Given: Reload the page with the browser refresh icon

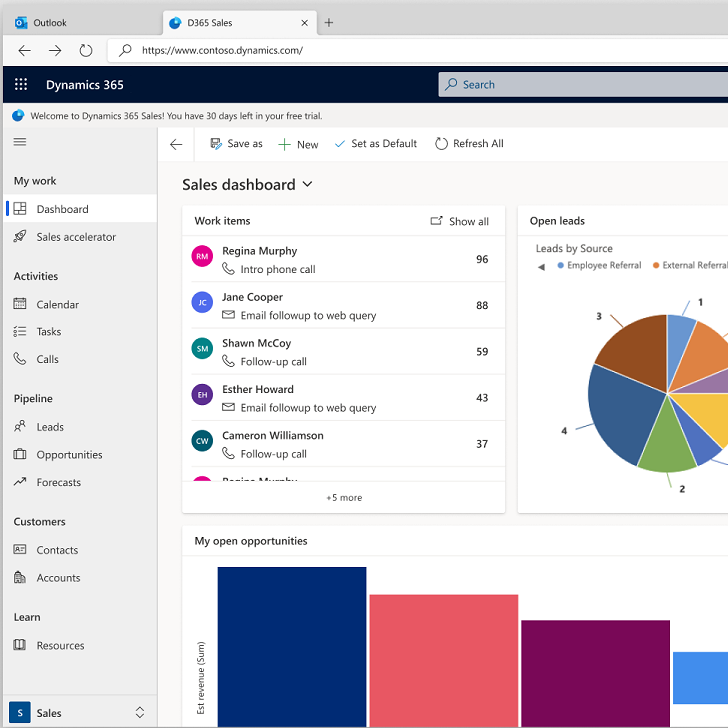Looking at the screenshot, I should pyautogui.click(x=86, y=50).
